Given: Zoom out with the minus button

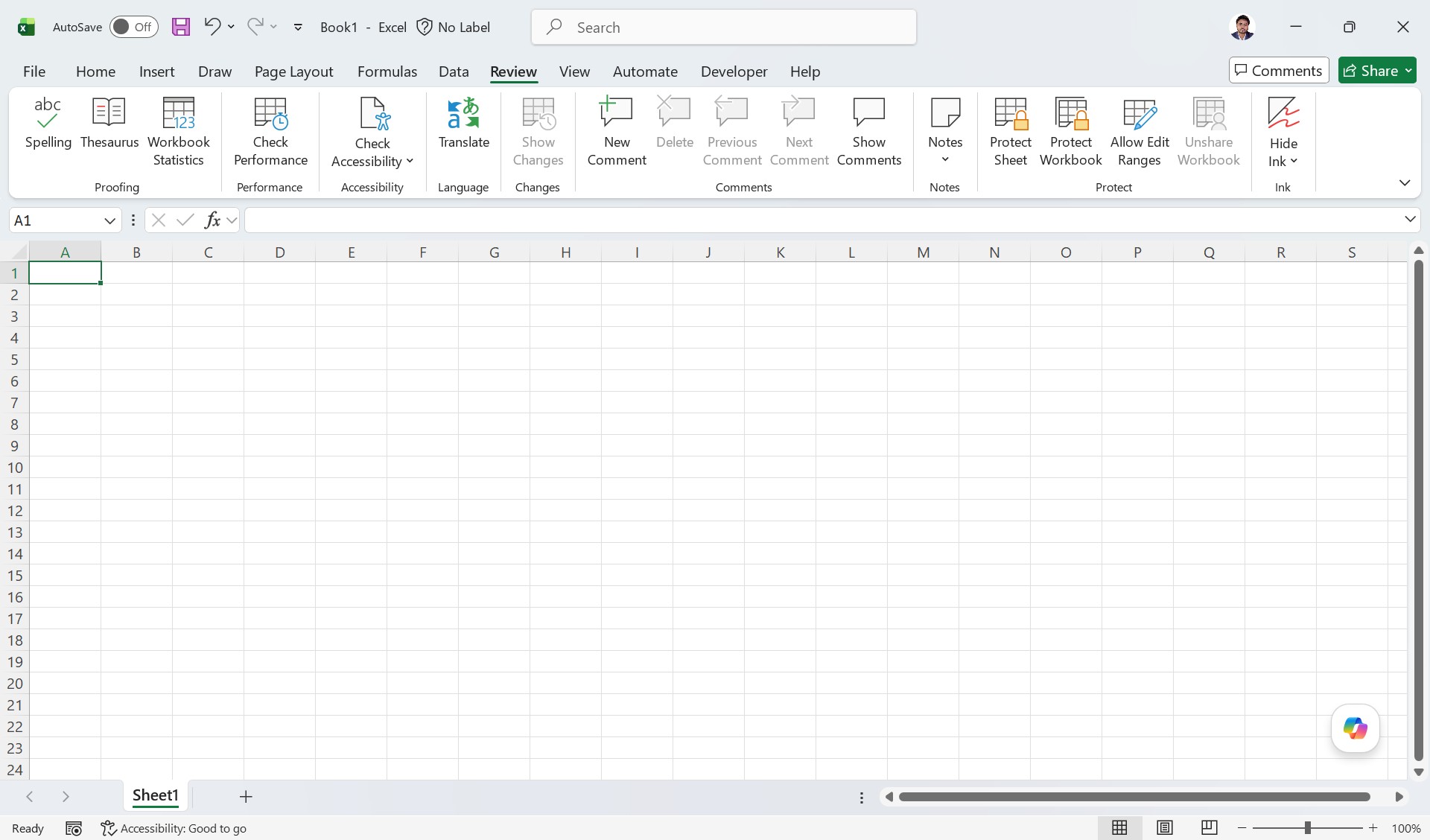Looking at the screenshot, I should (x=1242, y=828).
